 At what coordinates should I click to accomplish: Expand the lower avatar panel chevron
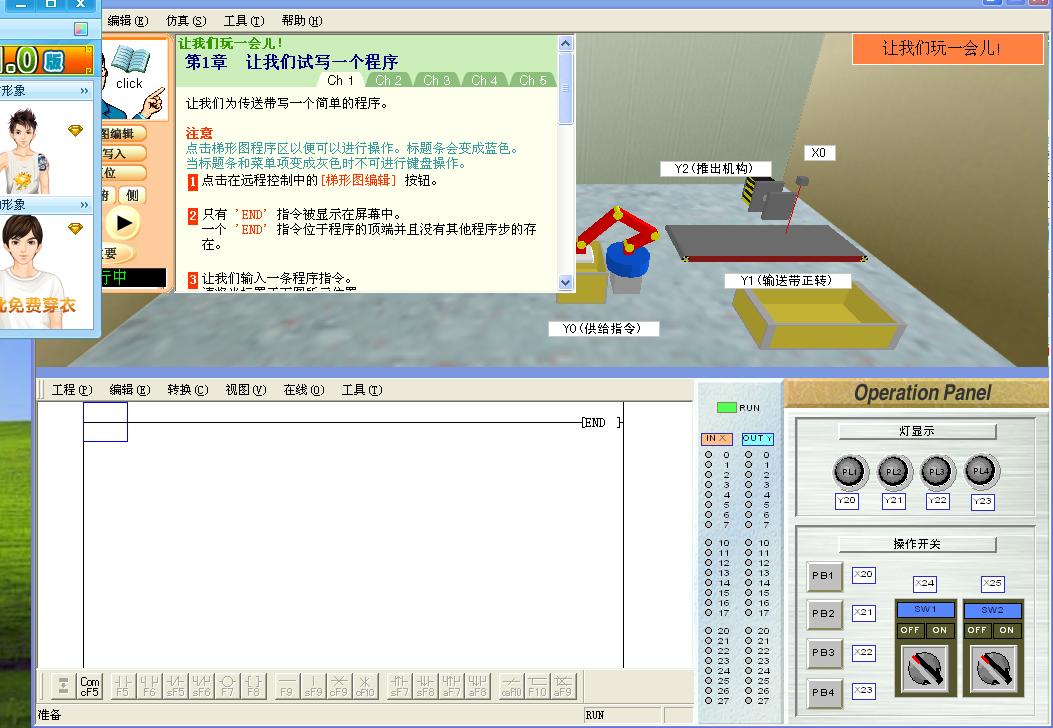85,205
